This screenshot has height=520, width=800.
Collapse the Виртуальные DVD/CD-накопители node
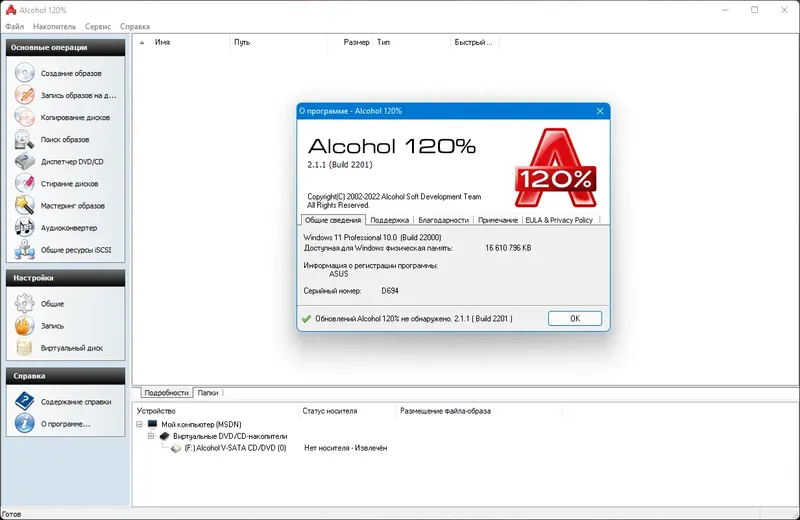(x=151, y=436)
